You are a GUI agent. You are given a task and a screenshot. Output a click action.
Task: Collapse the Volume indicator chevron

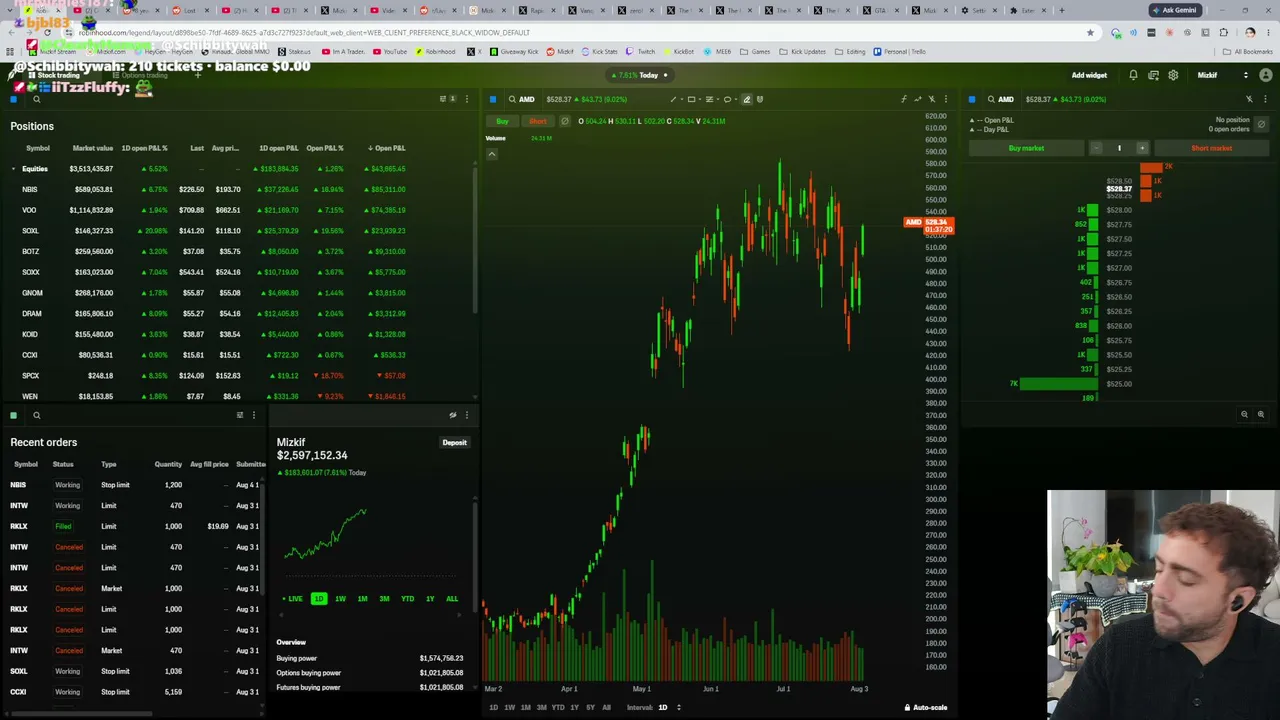(492, 154)
